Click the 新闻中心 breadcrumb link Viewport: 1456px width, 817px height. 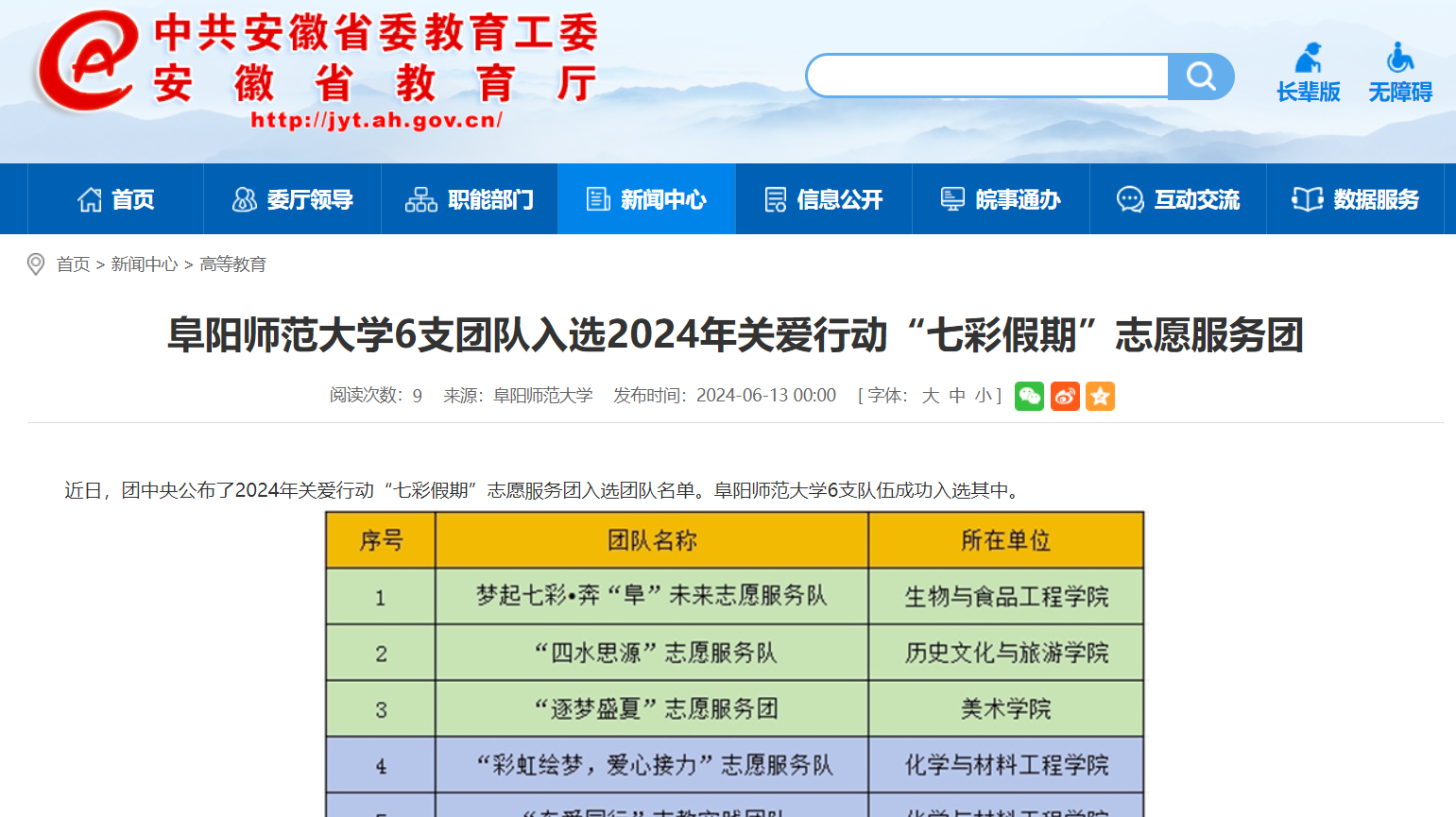144,264
